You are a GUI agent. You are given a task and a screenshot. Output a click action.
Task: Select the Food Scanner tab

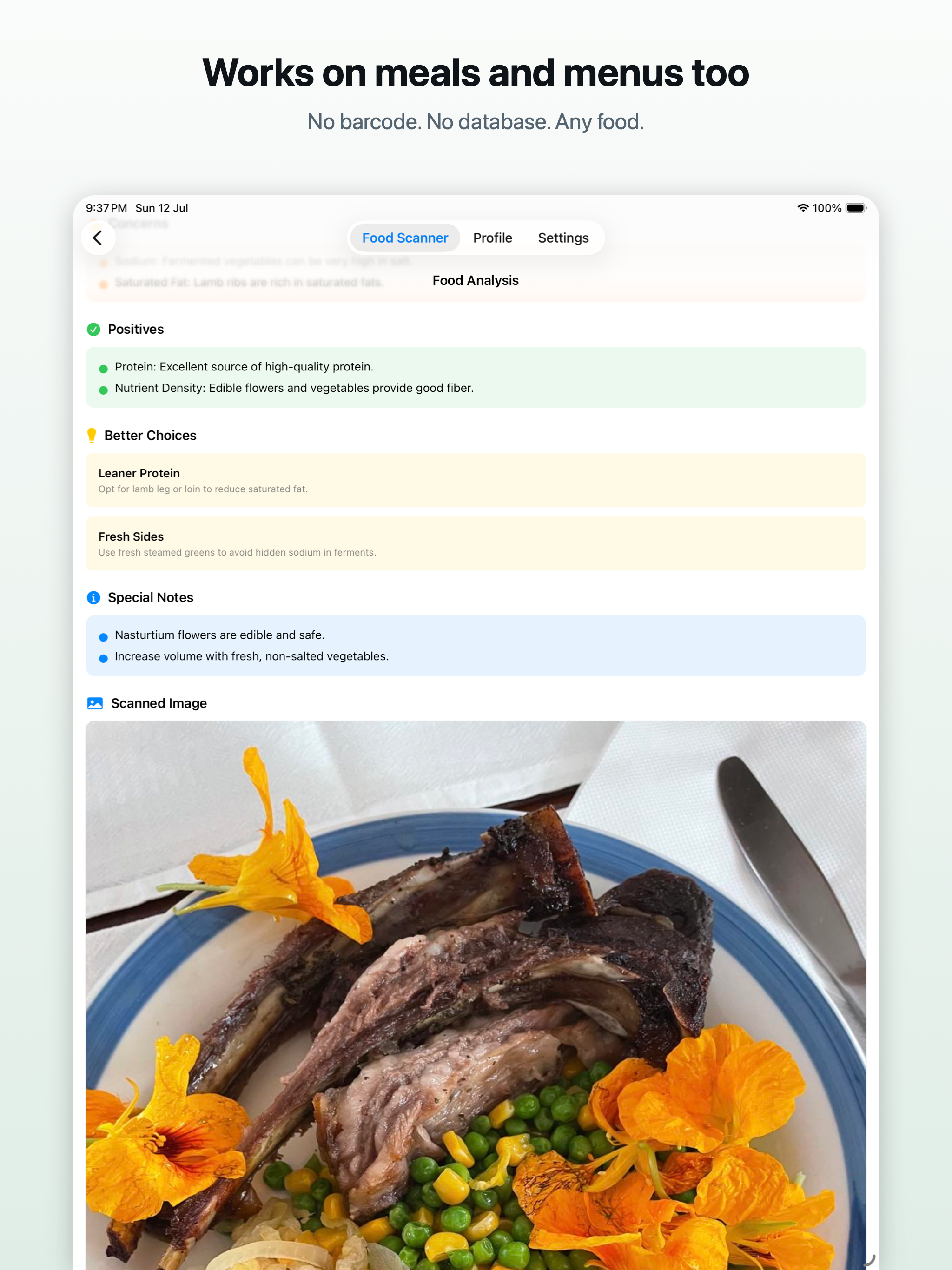405,238
